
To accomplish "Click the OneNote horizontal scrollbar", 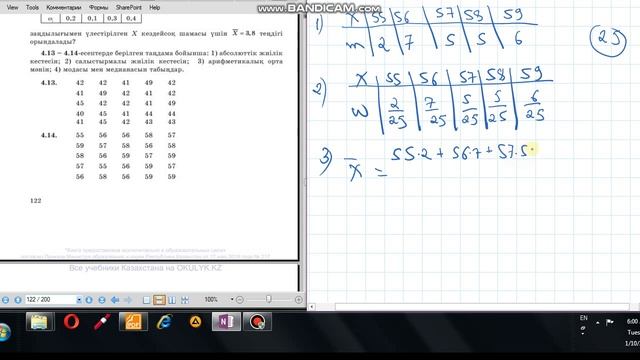I will pyautogui.click(x=482, y=307).
